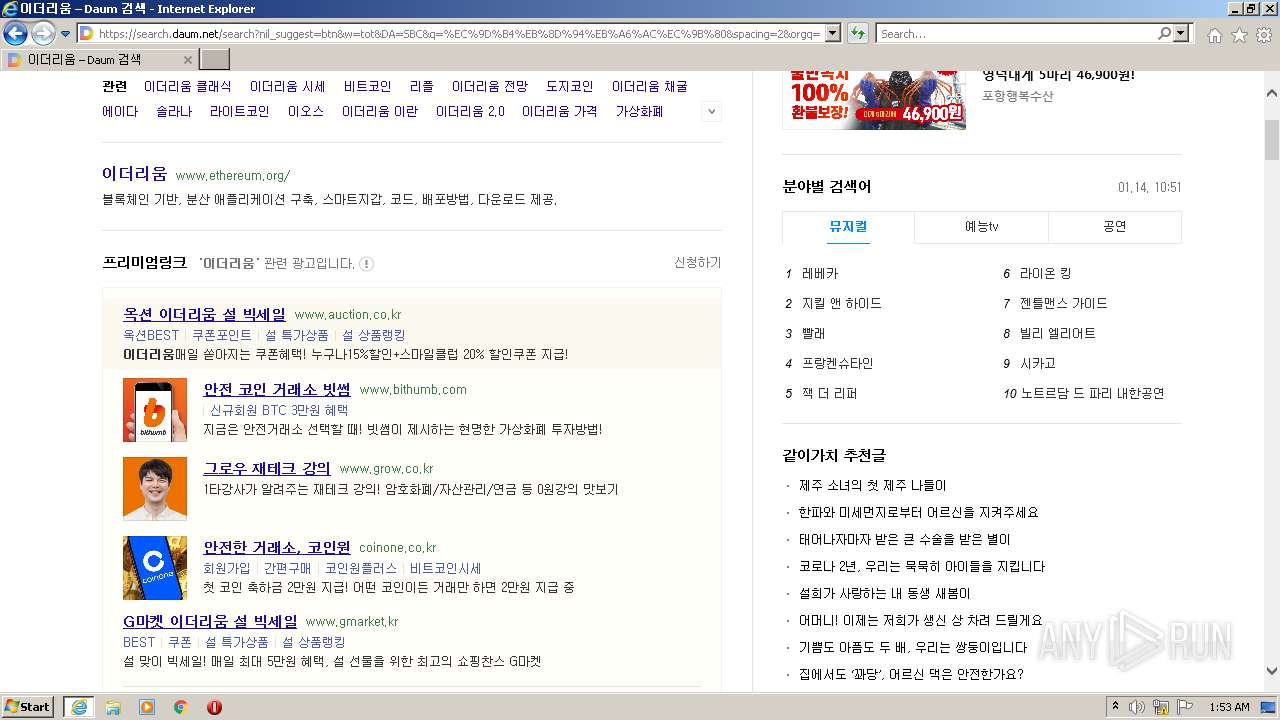Viewport: 1280px width, 720px height.
Task: Open the search provider dropdown arrow
Action: [1182, 33]
